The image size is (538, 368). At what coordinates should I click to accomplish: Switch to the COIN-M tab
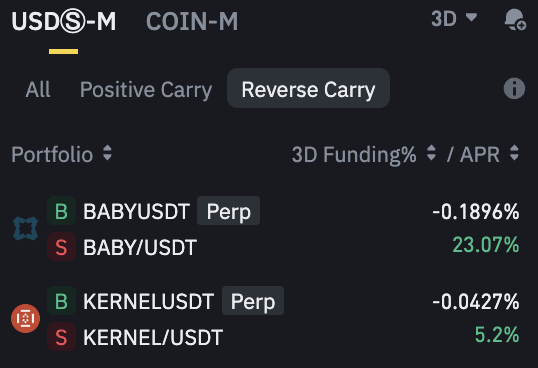pos(192,21)
